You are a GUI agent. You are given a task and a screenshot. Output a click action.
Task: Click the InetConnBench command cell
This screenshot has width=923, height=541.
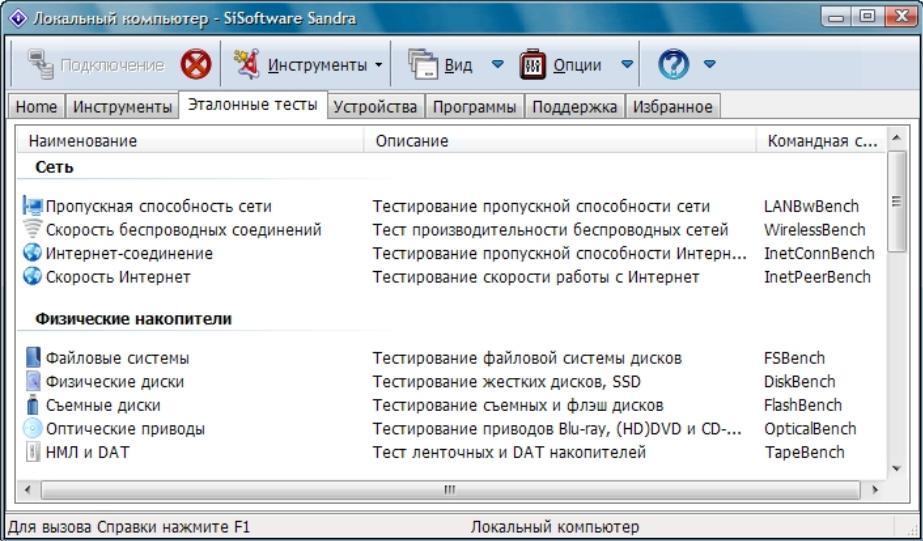point(819,253)
